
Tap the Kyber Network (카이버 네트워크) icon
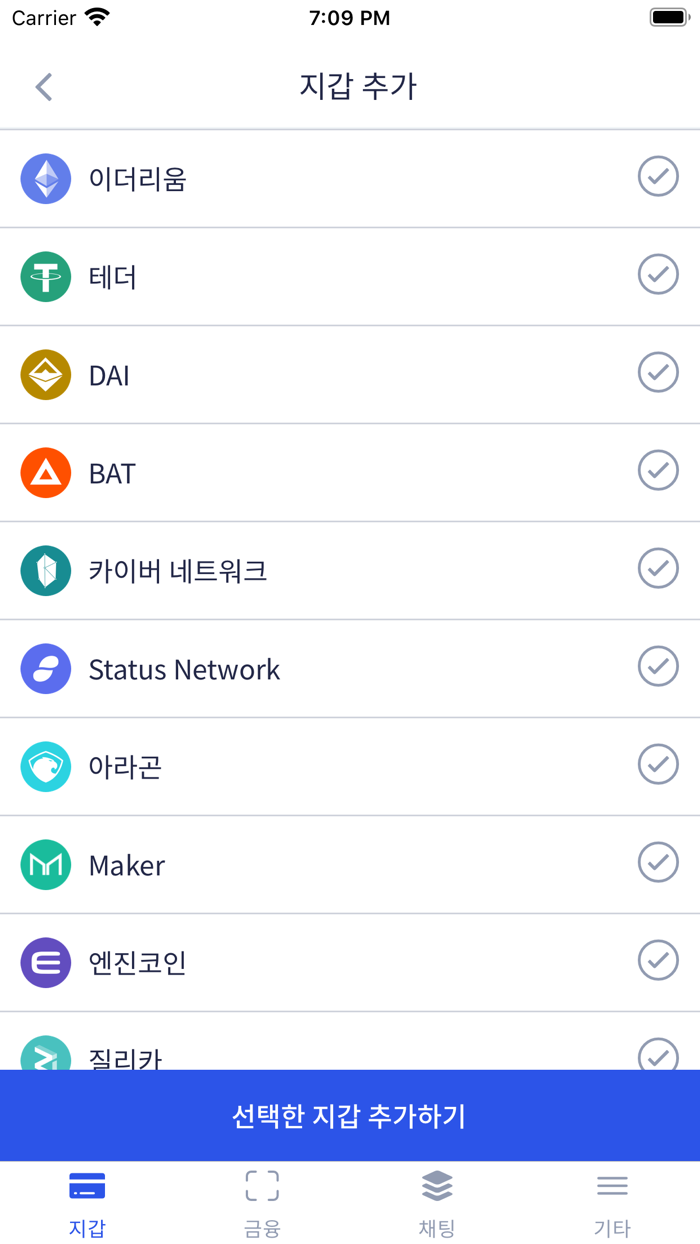pos(46,571)
